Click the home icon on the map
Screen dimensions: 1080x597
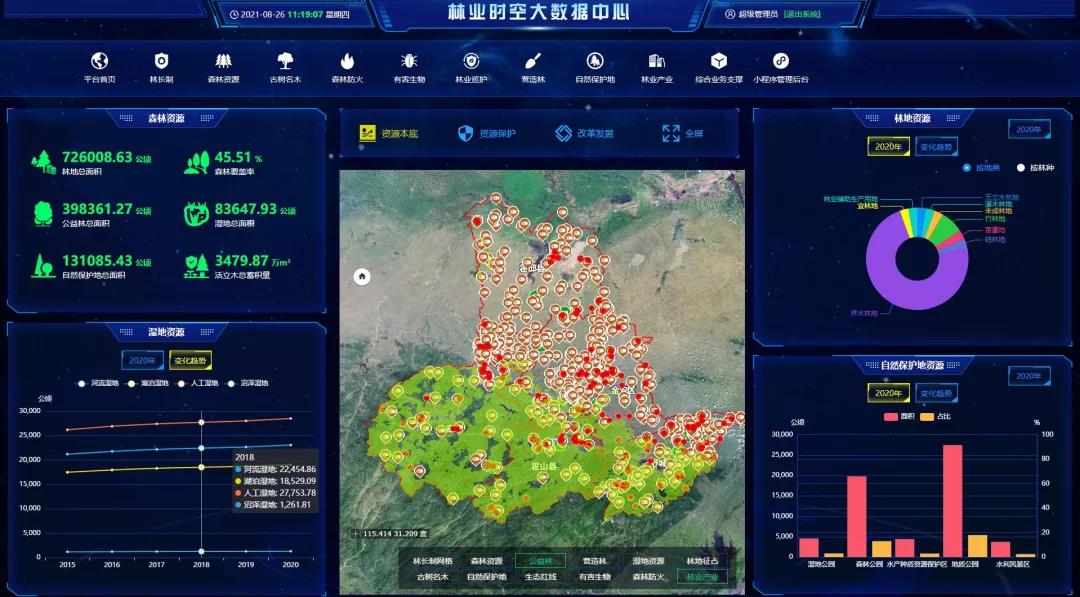(x=361, y=274)
